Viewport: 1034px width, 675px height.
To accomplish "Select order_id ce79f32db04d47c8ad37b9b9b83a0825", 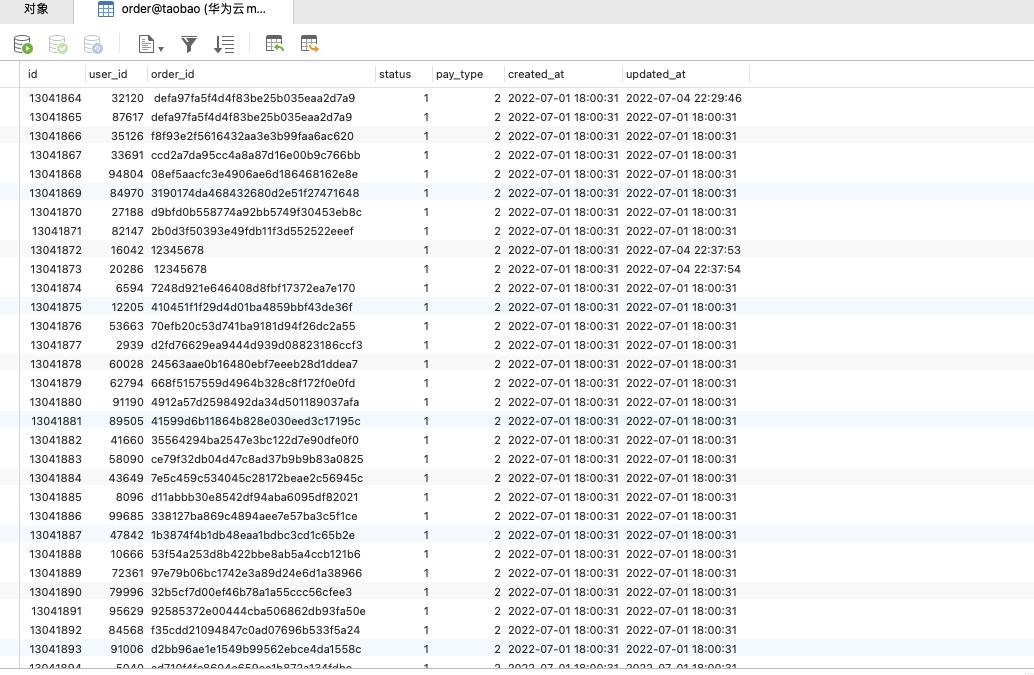I will (x=257, y=459).
